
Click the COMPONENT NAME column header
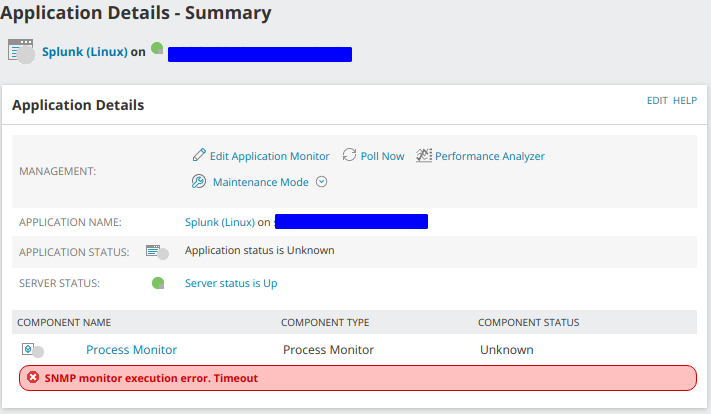(x=64, y=322)
